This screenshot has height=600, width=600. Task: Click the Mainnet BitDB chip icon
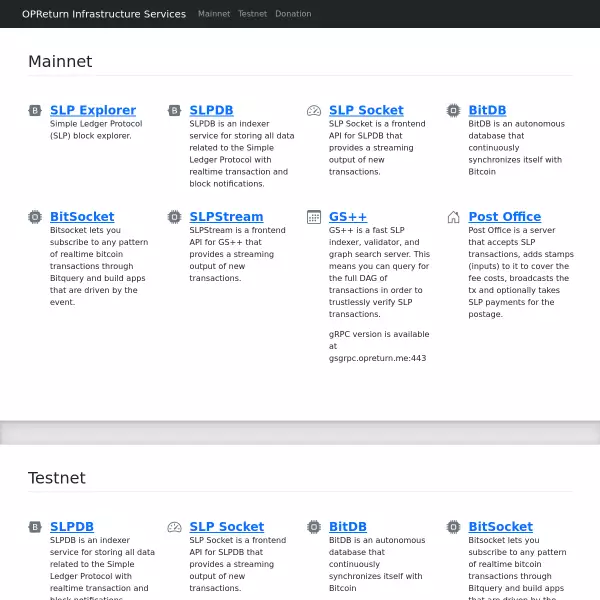click(x=453, y=111)
